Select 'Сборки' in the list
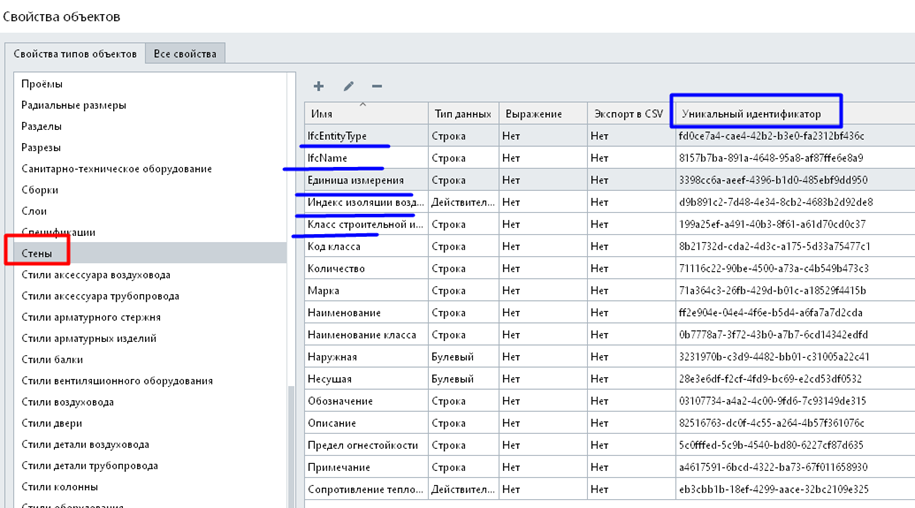Screen dimensions: 915x508 [x=150, y=190]
